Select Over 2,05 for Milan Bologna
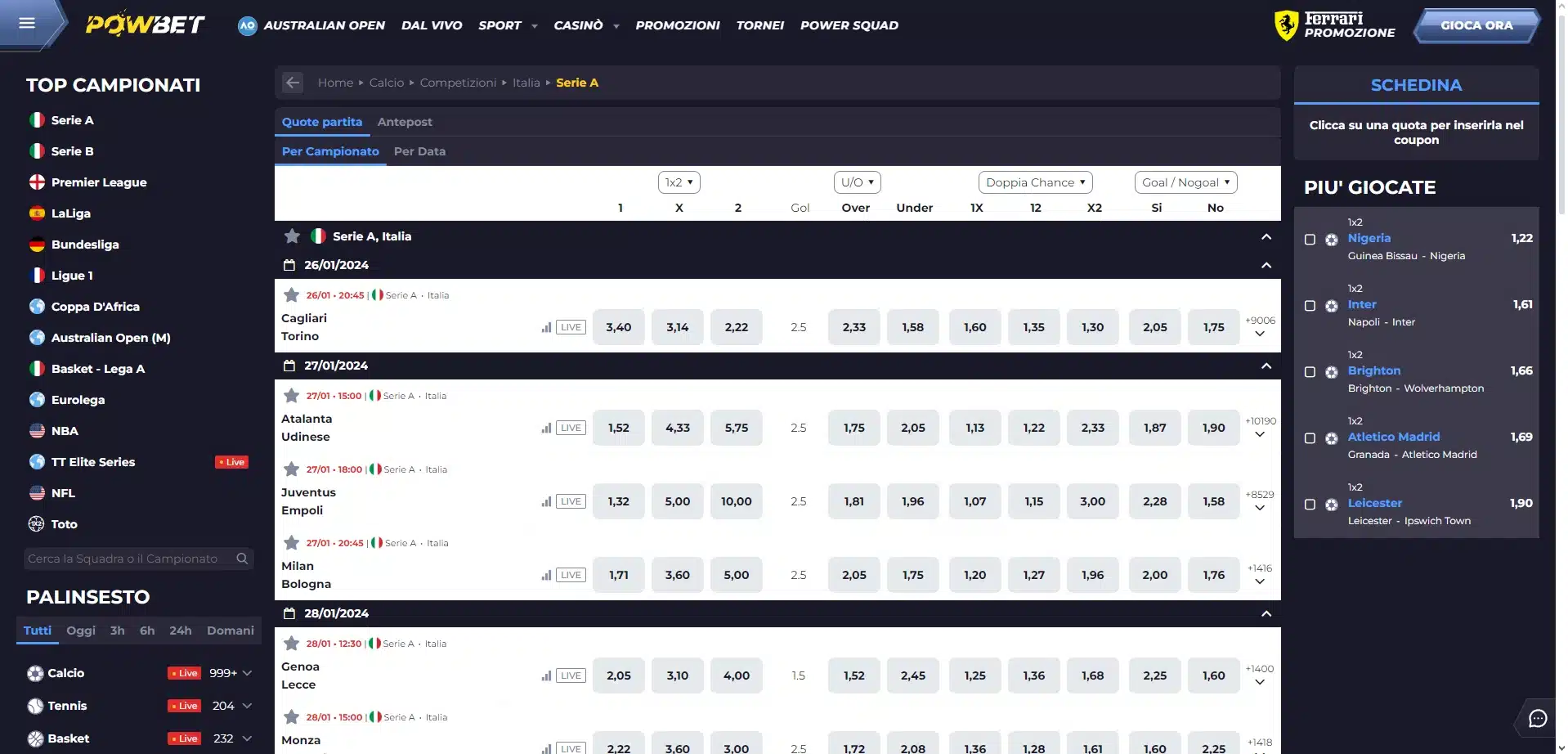Screen dimensions: 1568x754 pyautogui.click(x=854, y=575)
